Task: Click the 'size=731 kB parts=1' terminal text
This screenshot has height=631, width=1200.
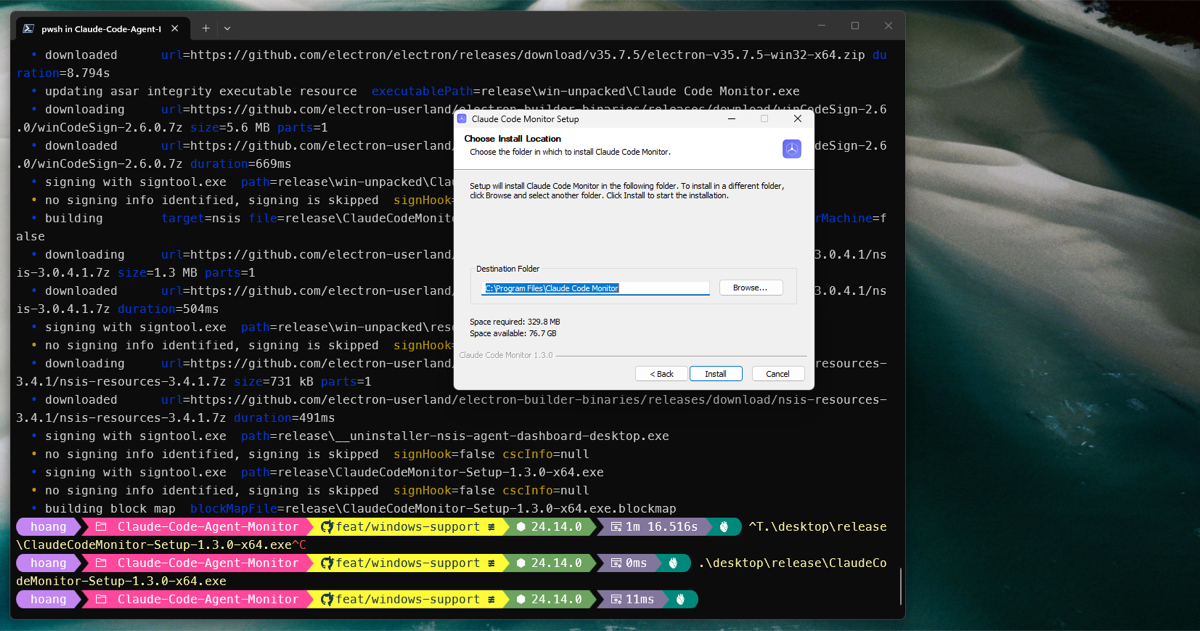Action: tap(302, 382)
